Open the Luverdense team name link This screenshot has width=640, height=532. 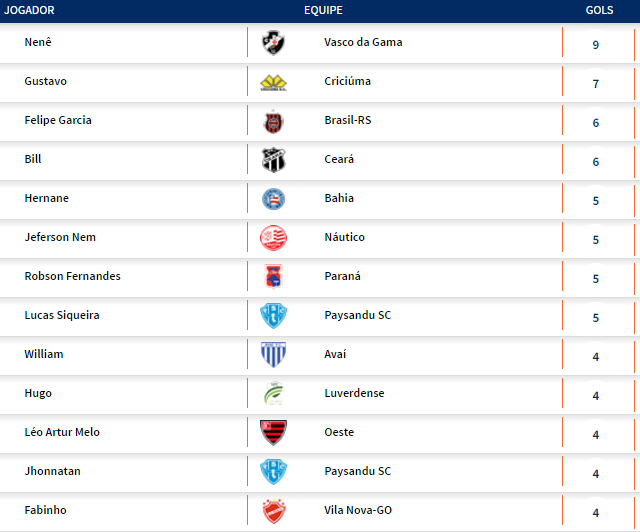(x=354, y=394)
